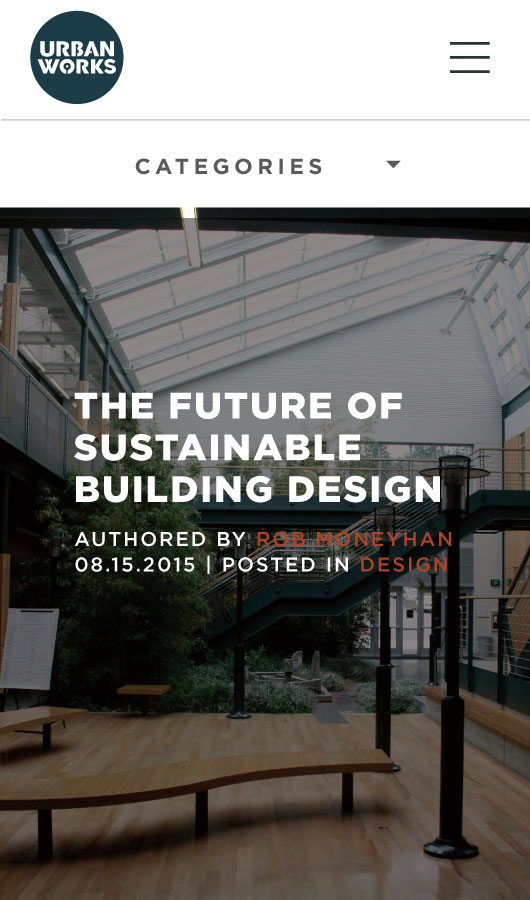Follow the Design category link

pyautogui.click(x=404, y=564)
